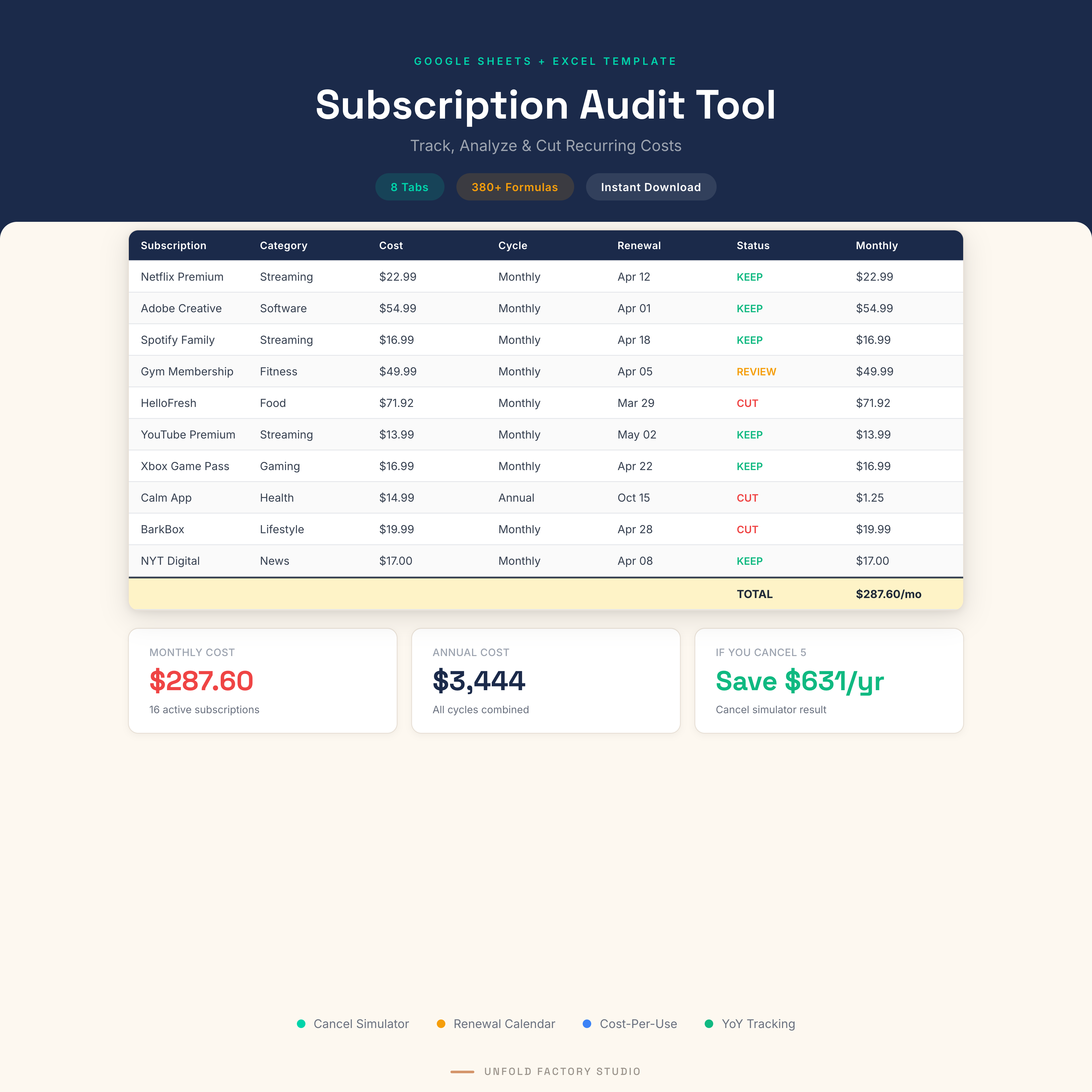Open the Status selector for BarkBox

tap(747, 529)
